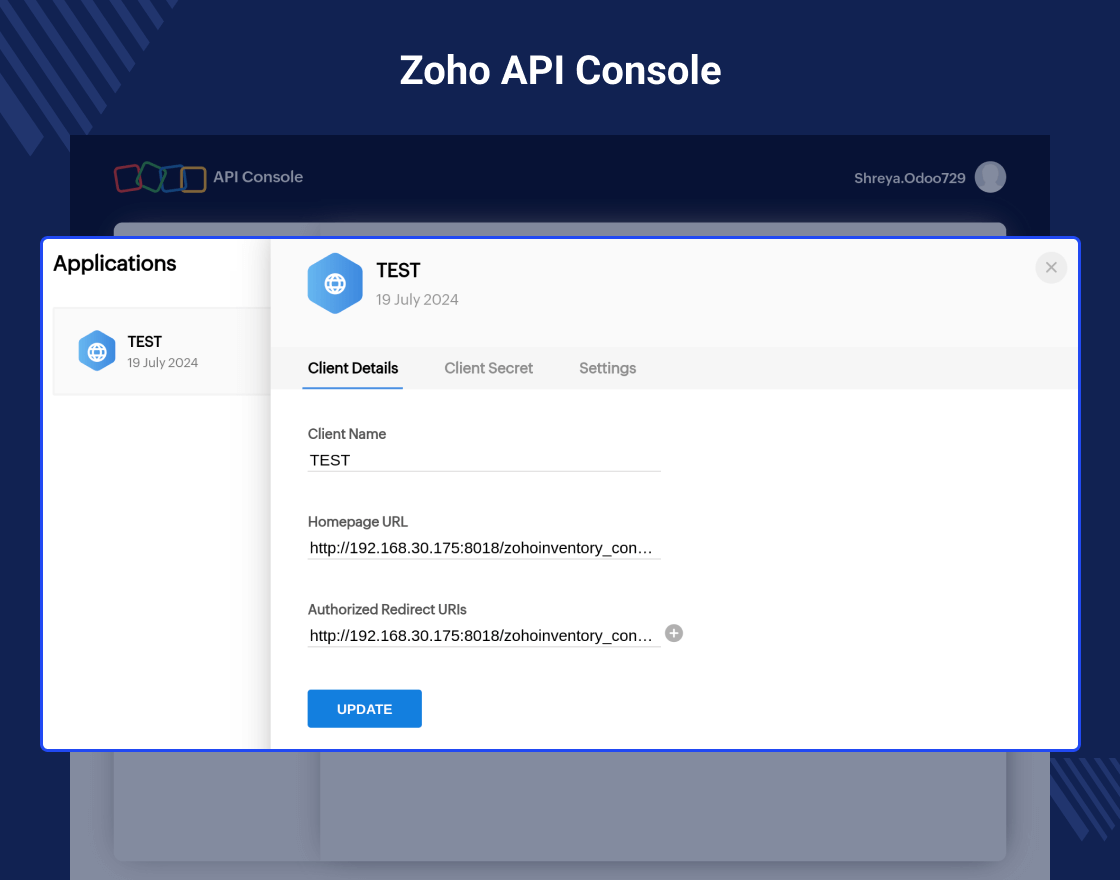The width and height of the screenshot is (1120, 880).
Task: Click the Client Name label
Action: point(346,434)
